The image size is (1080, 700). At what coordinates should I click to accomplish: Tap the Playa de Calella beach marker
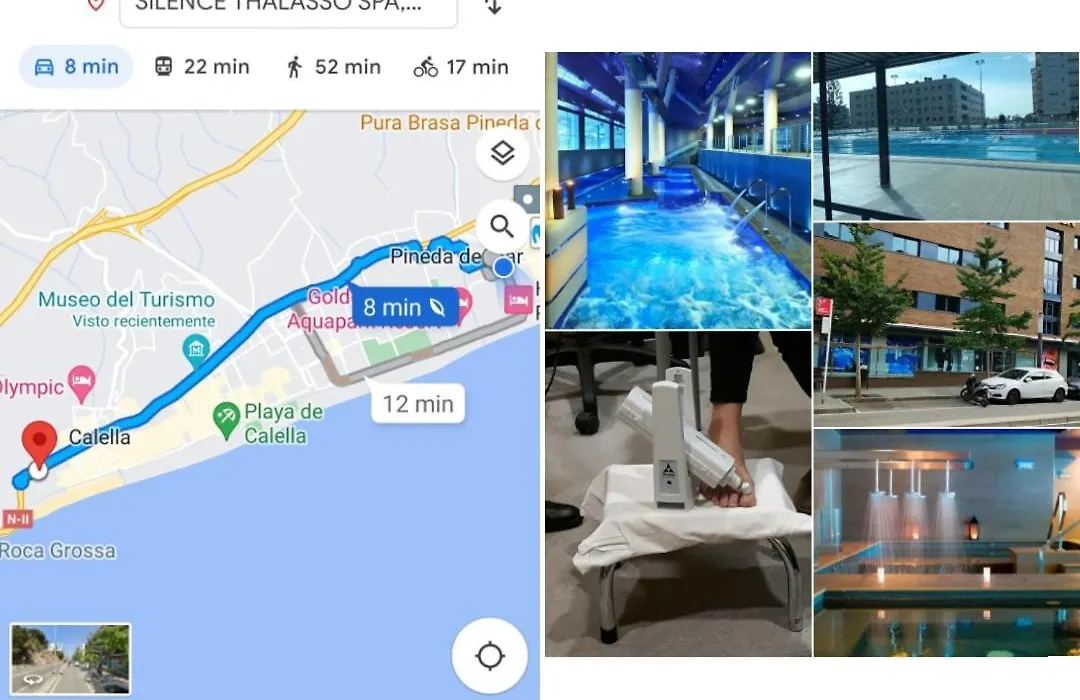tap(226, 420)
